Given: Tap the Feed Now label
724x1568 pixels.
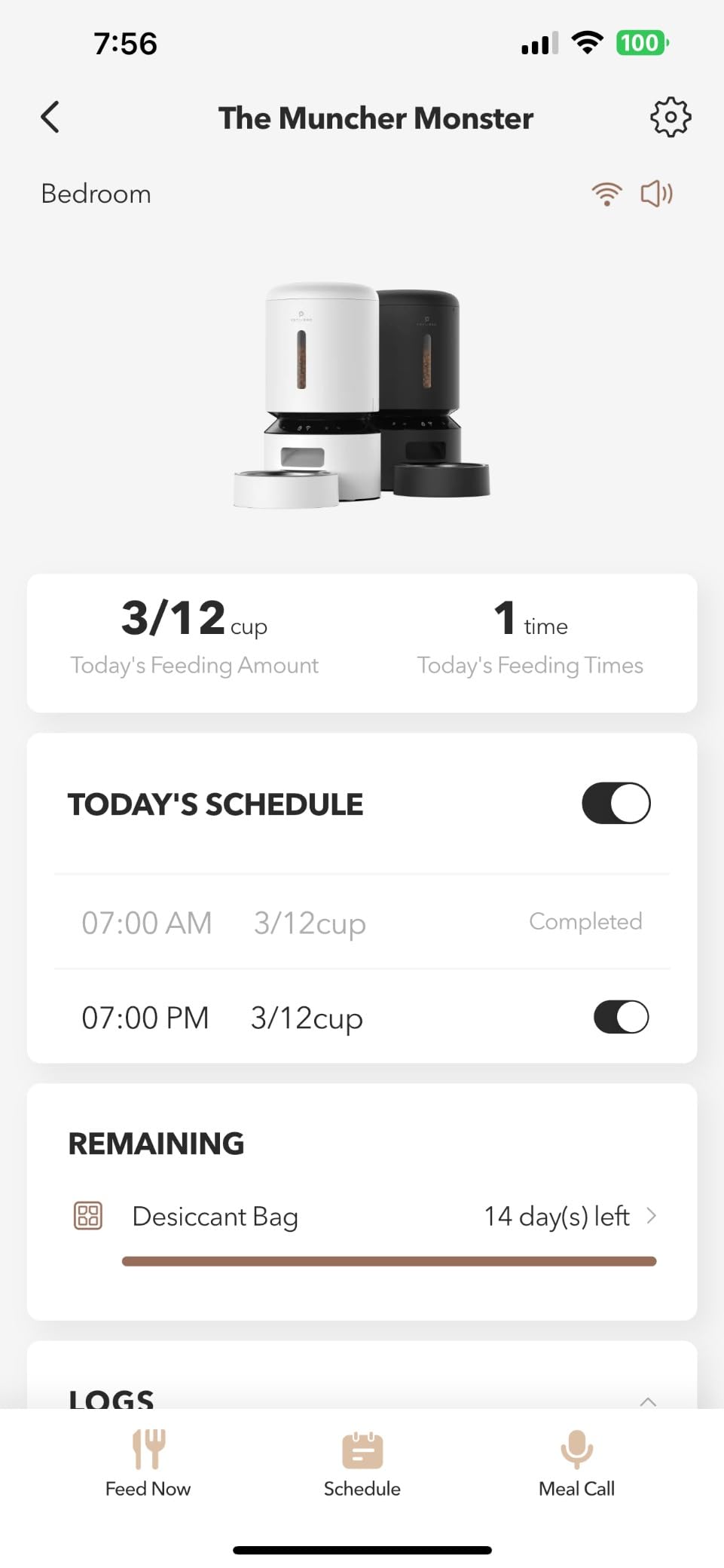Looking at the screenshot, I should [148, 1489].
